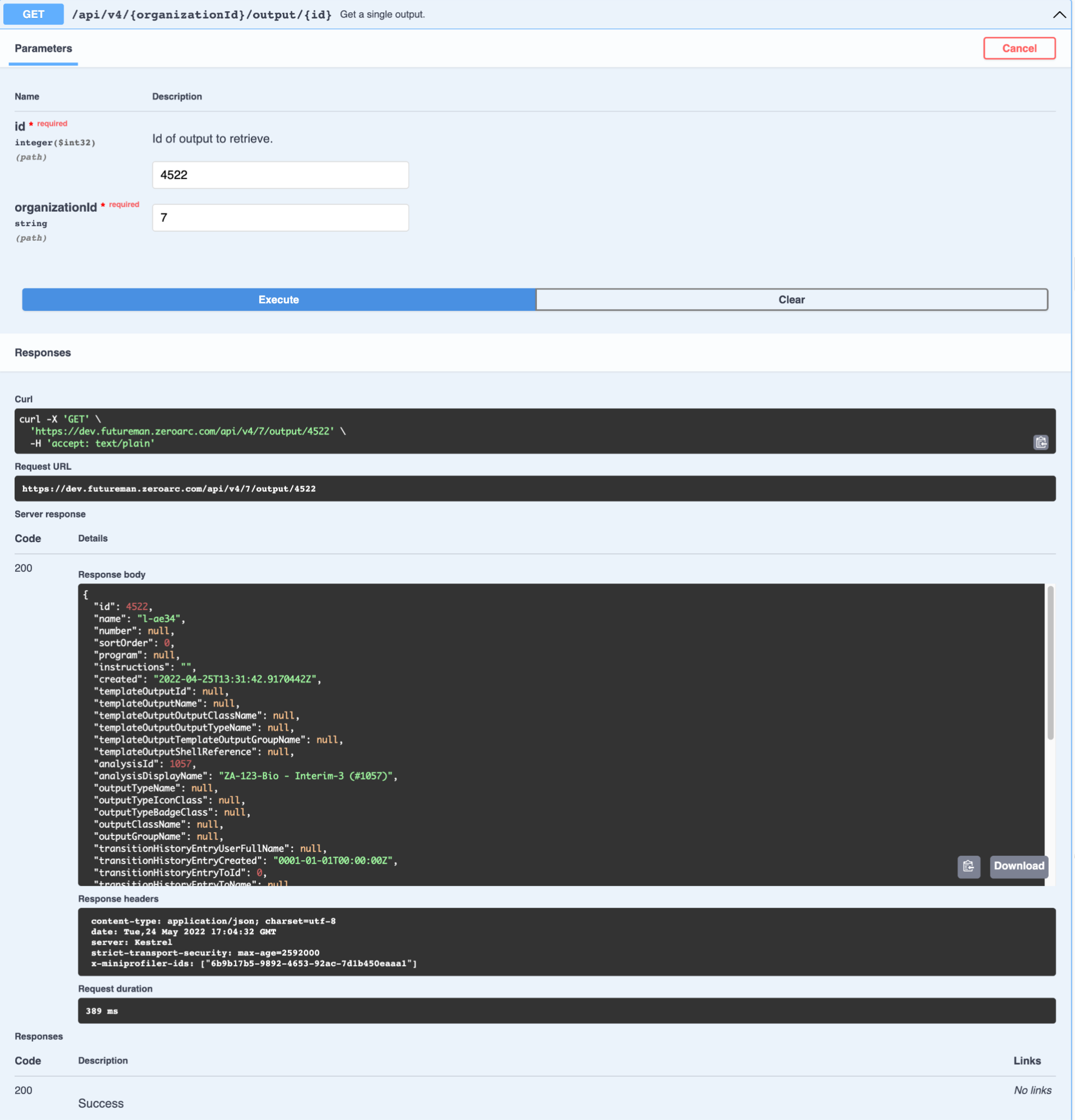Click the curl -H 'accept: text/plain' line
The width and height of the screenshot is (1075, 1120).
pyautogui.click(x=92, y=444)
